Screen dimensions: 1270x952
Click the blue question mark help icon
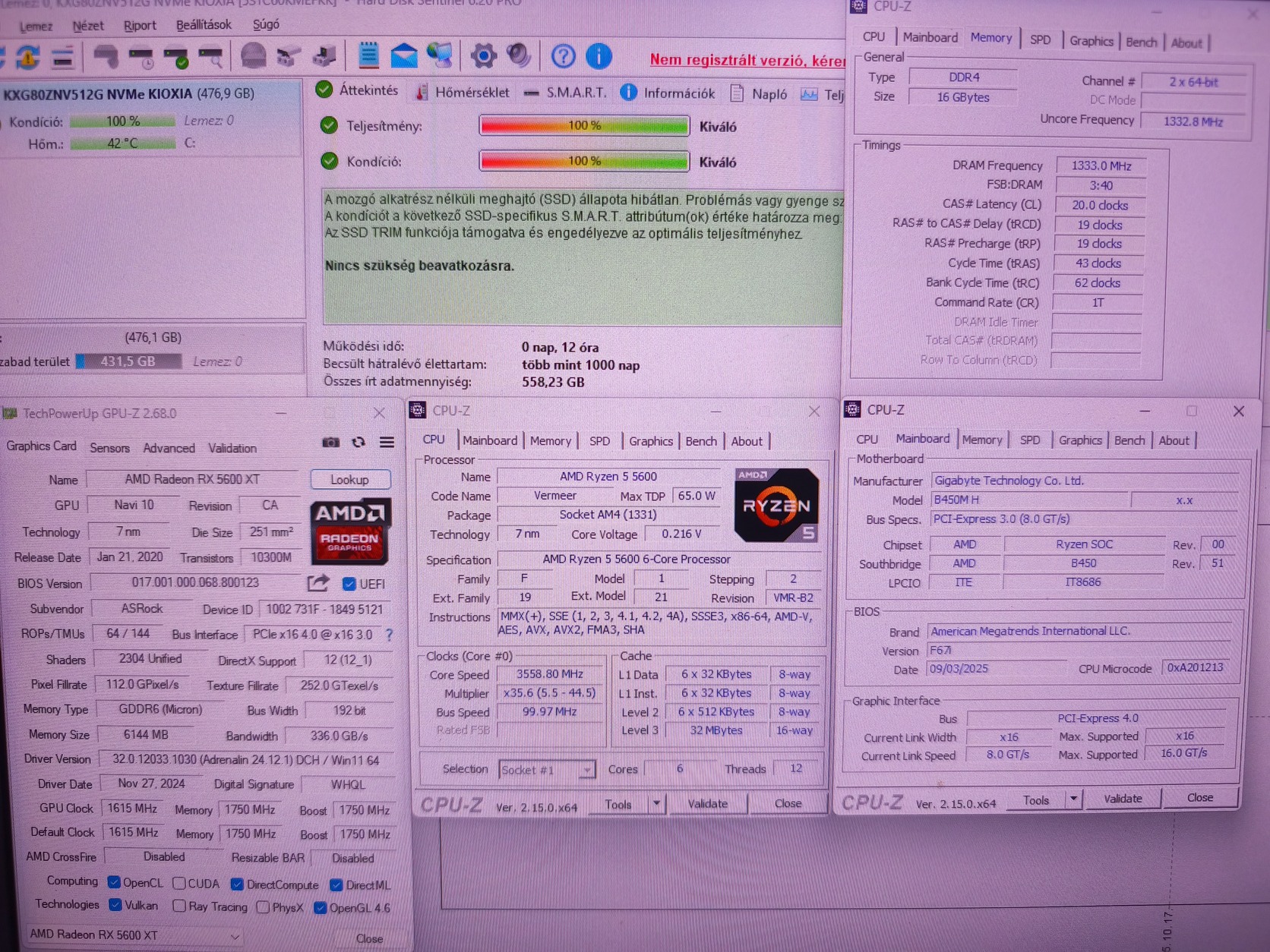coord(563,55)
